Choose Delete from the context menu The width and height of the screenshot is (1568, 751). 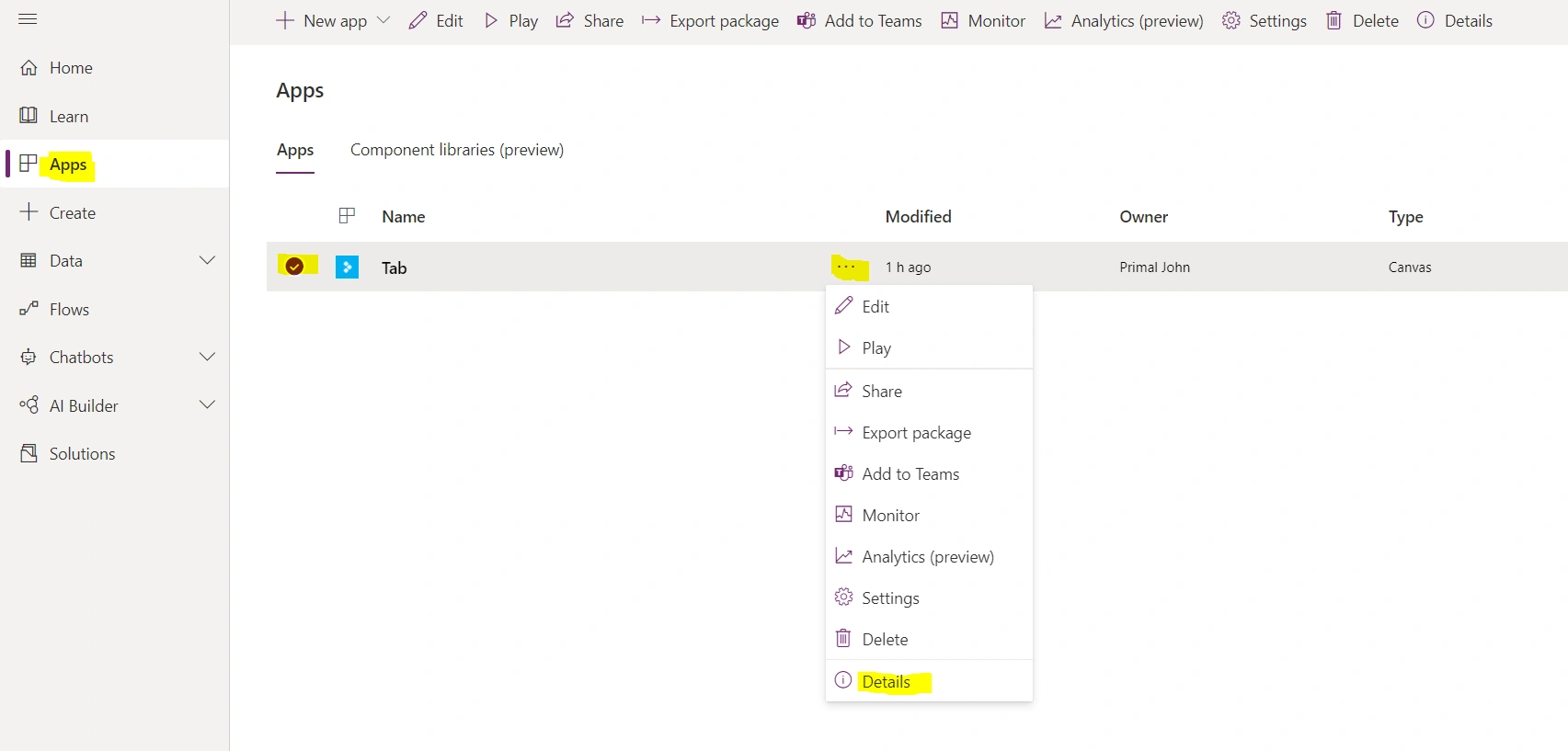(x=929, y=640)
